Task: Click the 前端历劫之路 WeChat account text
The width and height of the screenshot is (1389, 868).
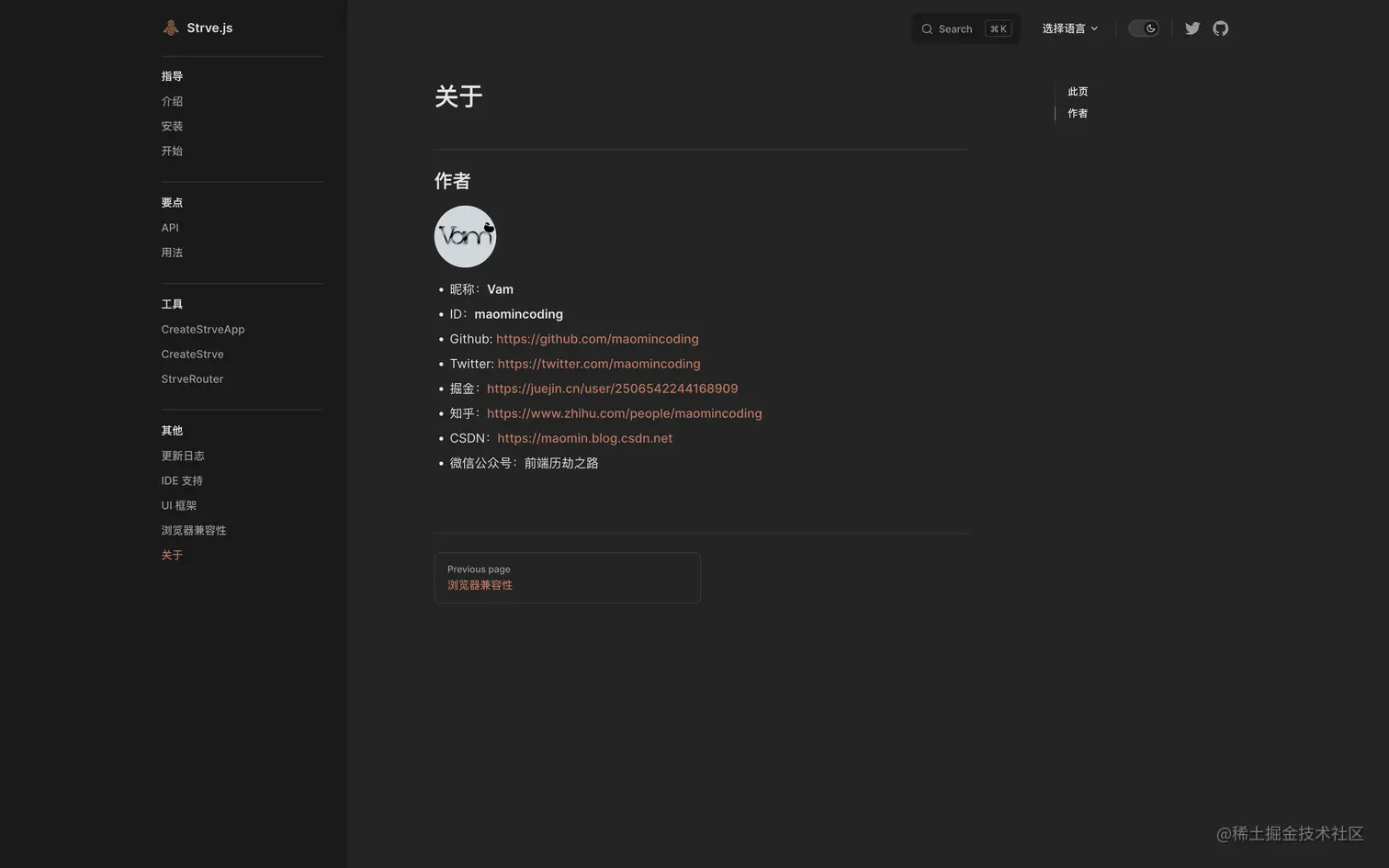Action: point(561,463)
